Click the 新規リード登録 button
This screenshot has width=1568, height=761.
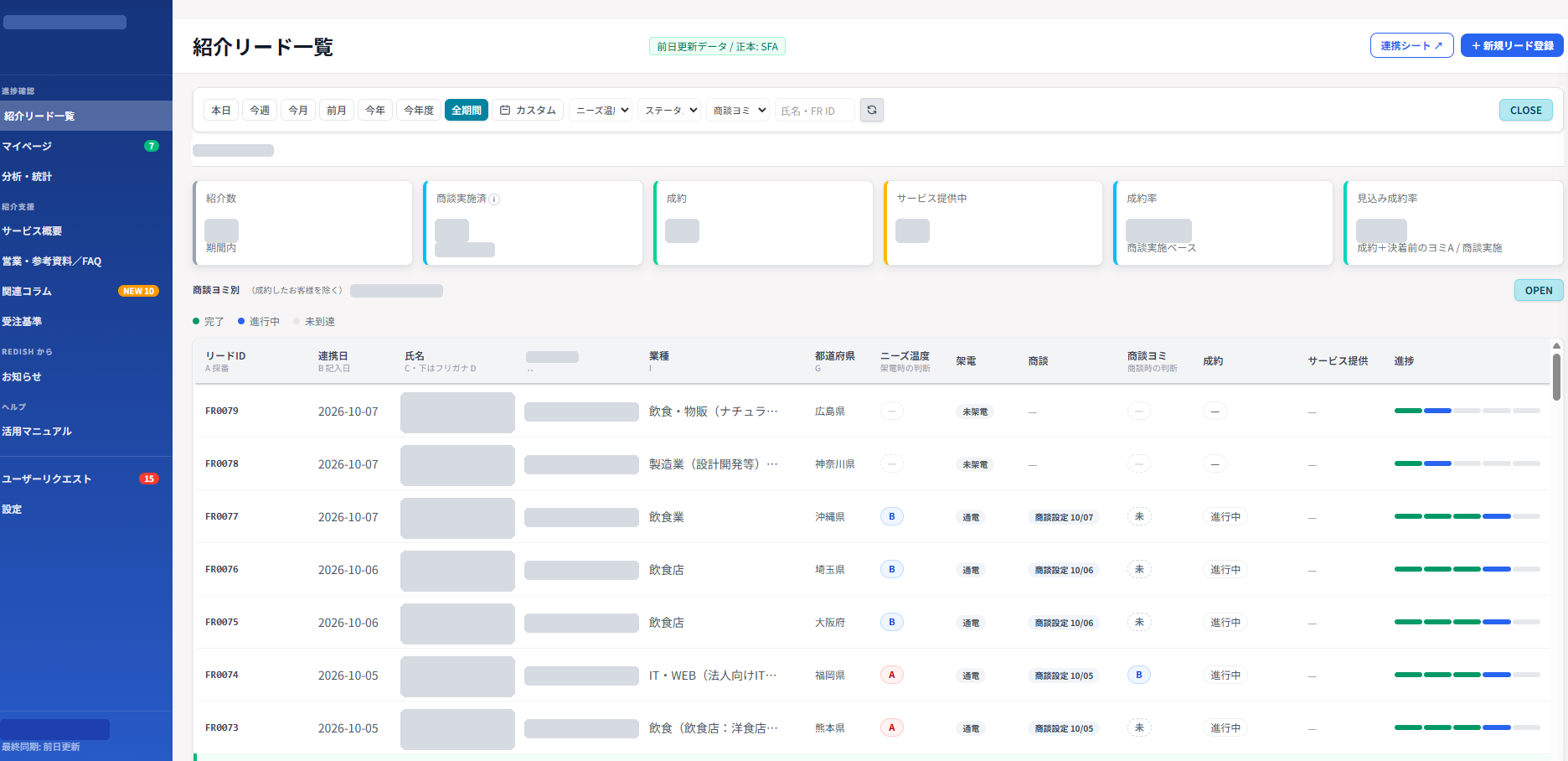[x=1512, y=45]
